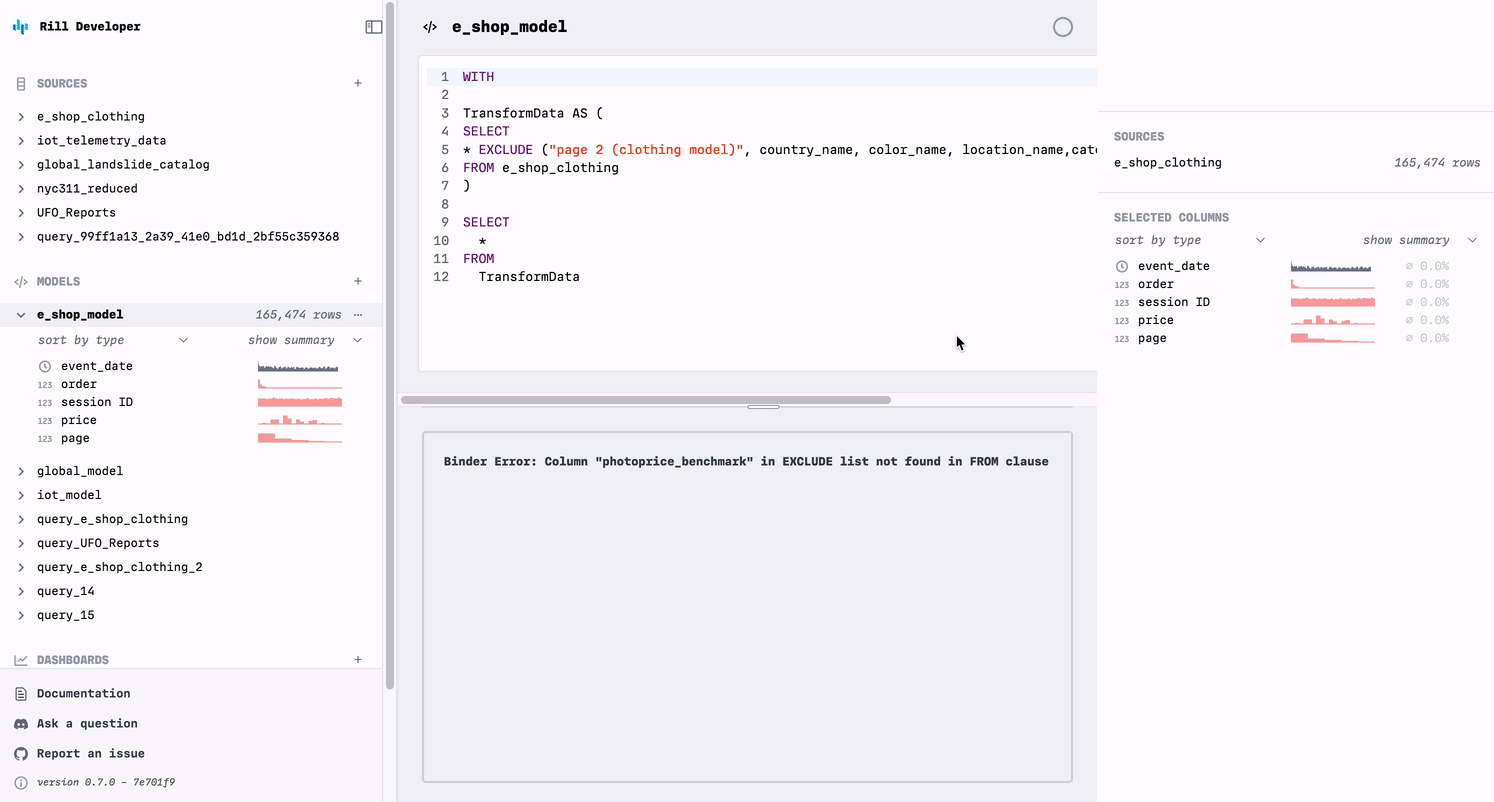The height and width of the screenshot is (802, 1494).
Task: Open show summary dropdown in Selected Columns
Action: click(x=1420, y=240)
